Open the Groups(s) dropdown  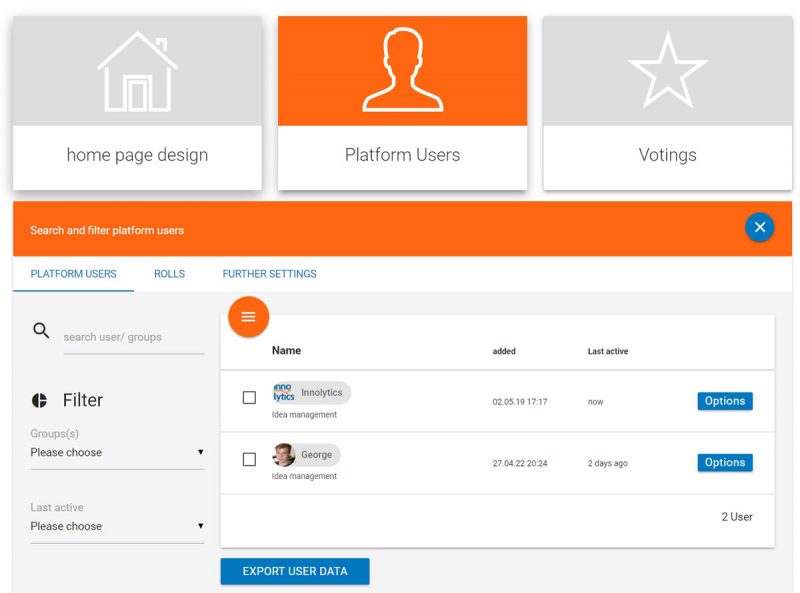[117, 452]
